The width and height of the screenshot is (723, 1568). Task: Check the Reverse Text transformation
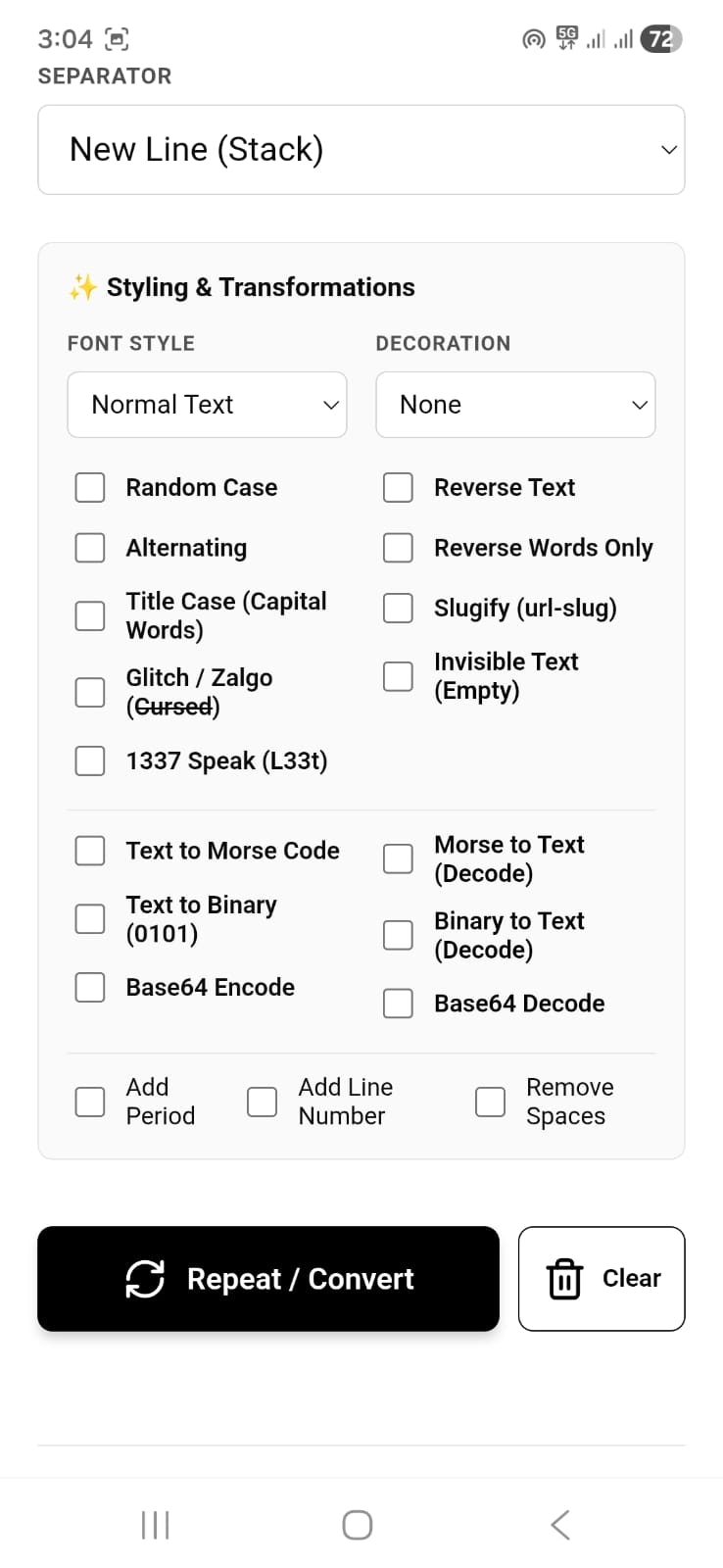[x=398, y=487]
